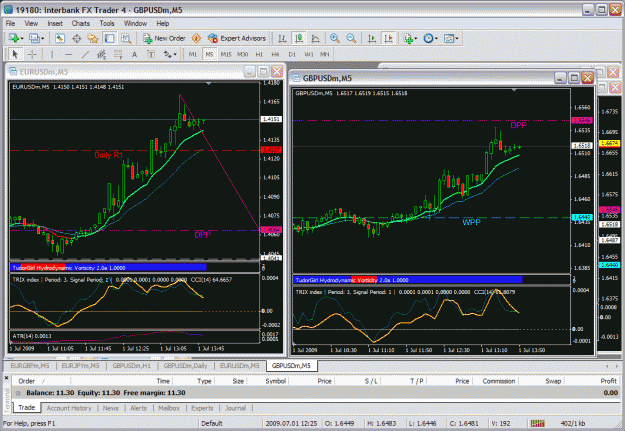Switch chart type to candlesticks
Screen dimensions: 625x431
coord(299,38)
